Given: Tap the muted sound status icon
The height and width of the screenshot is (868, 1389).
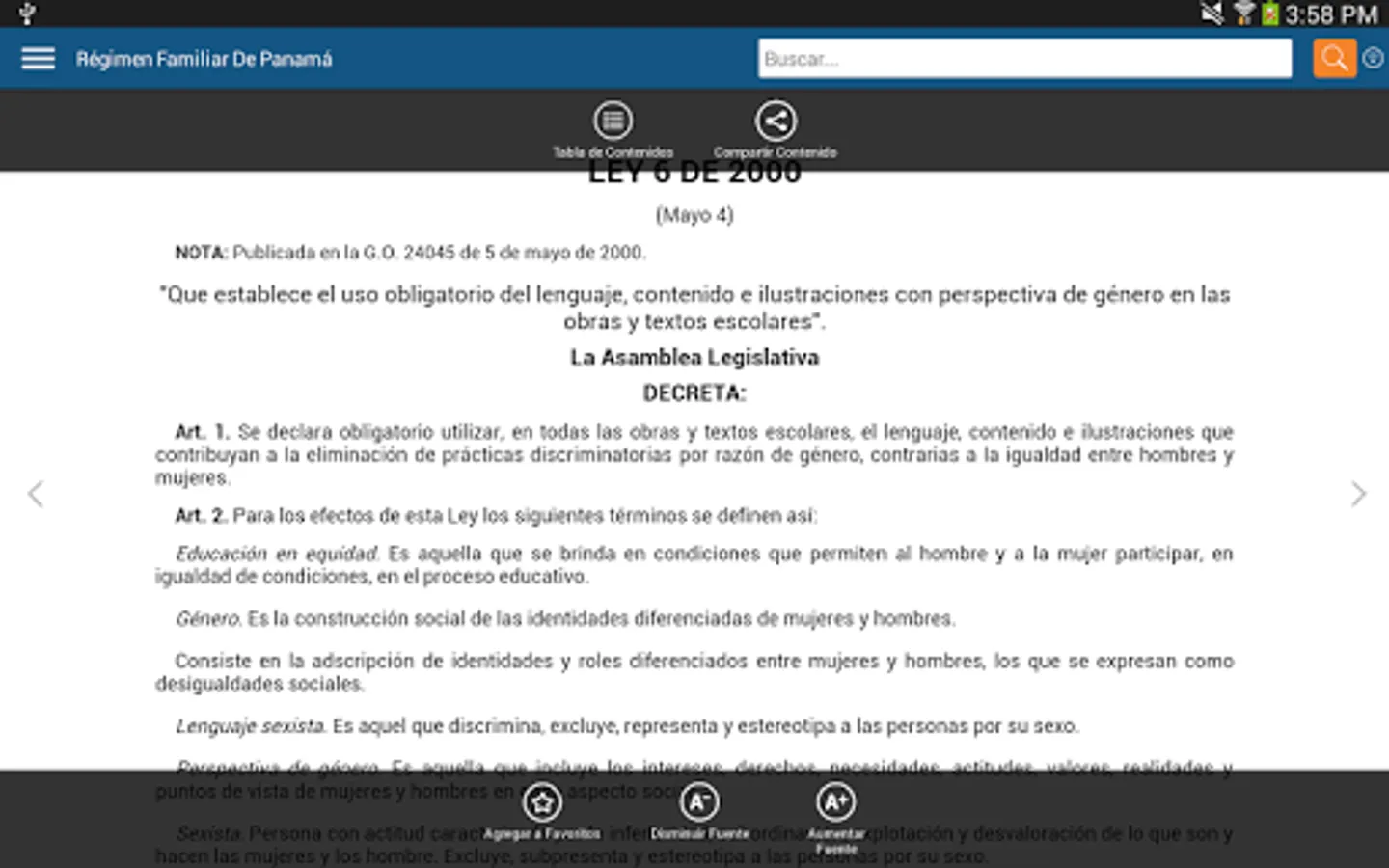Looking at the screenshot, I should 1212,14.
